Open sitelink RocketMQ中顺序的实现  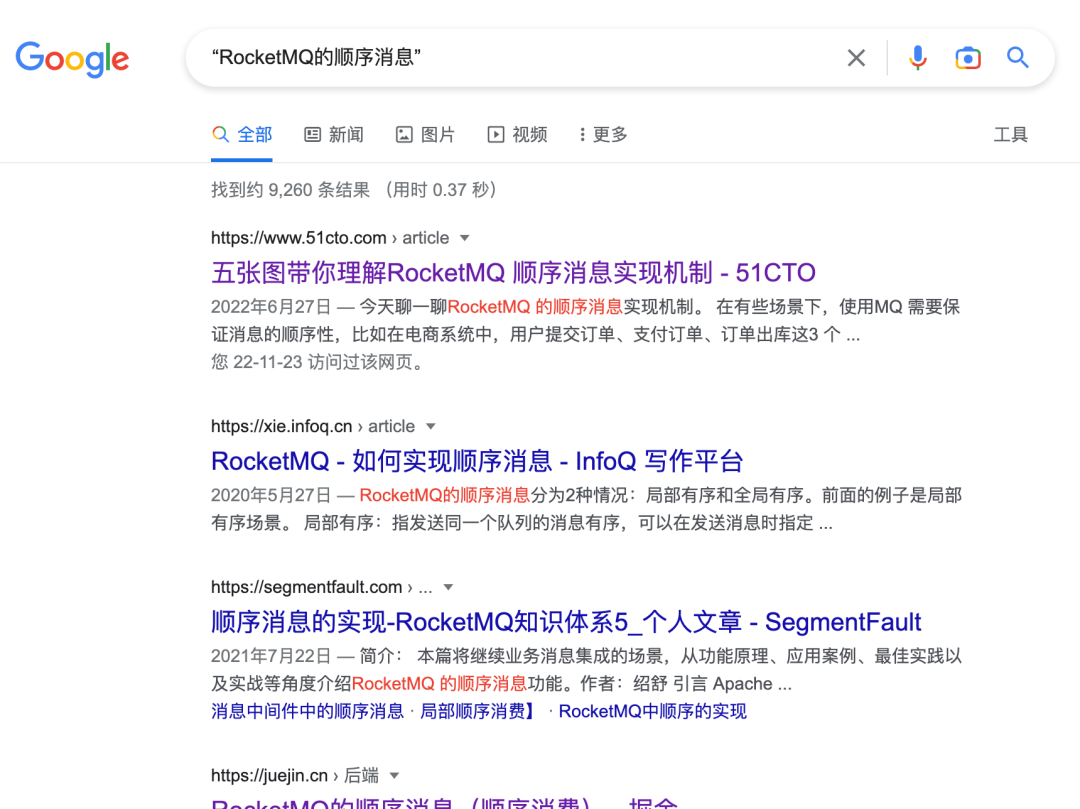[652, 711]
